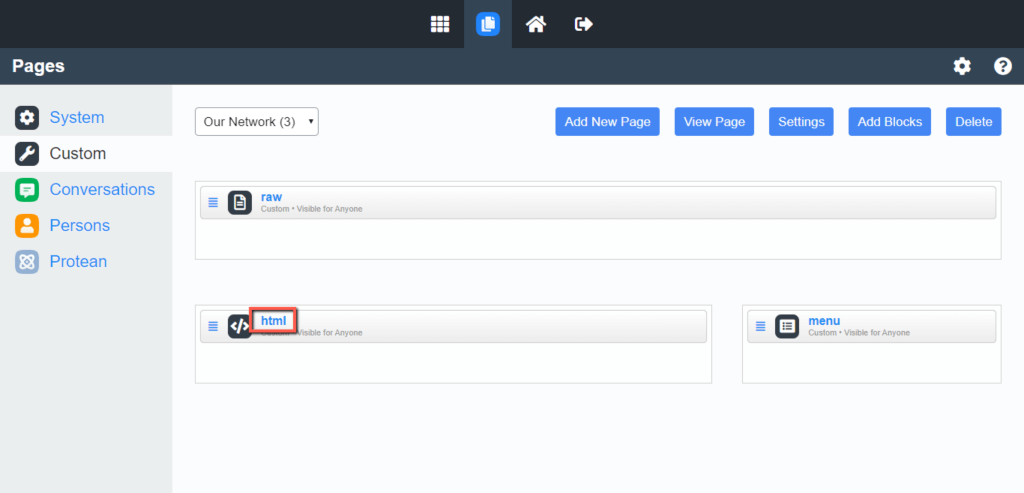Select Custom pages section
This screenshot has width=1024, height=493.
point(78,153)
